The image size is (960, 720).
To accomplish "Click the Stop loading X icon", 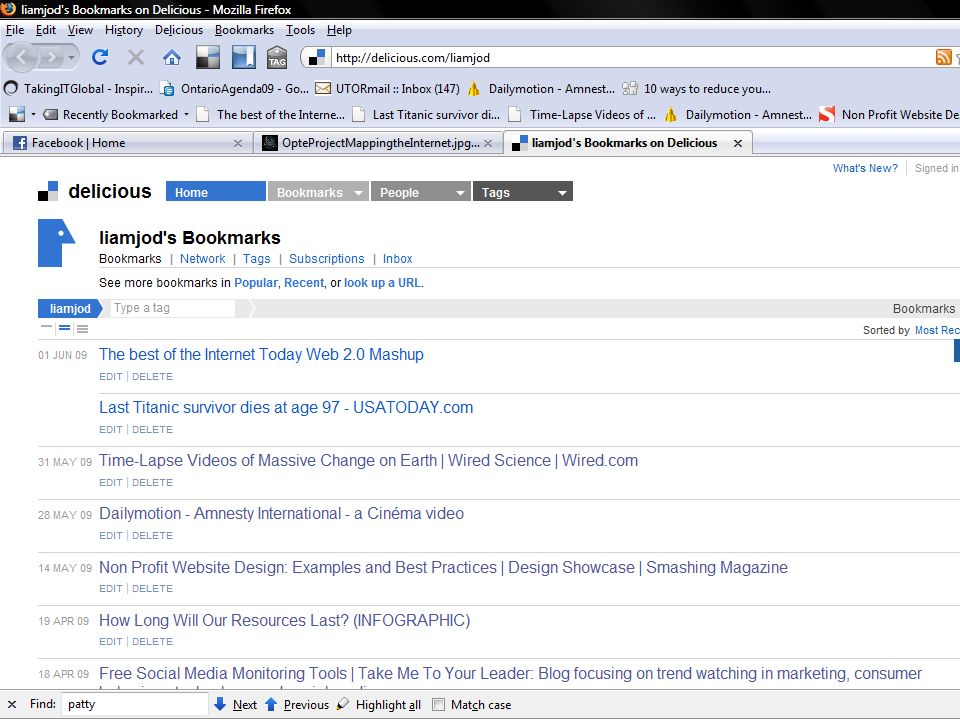I will (x=136, y=58).
